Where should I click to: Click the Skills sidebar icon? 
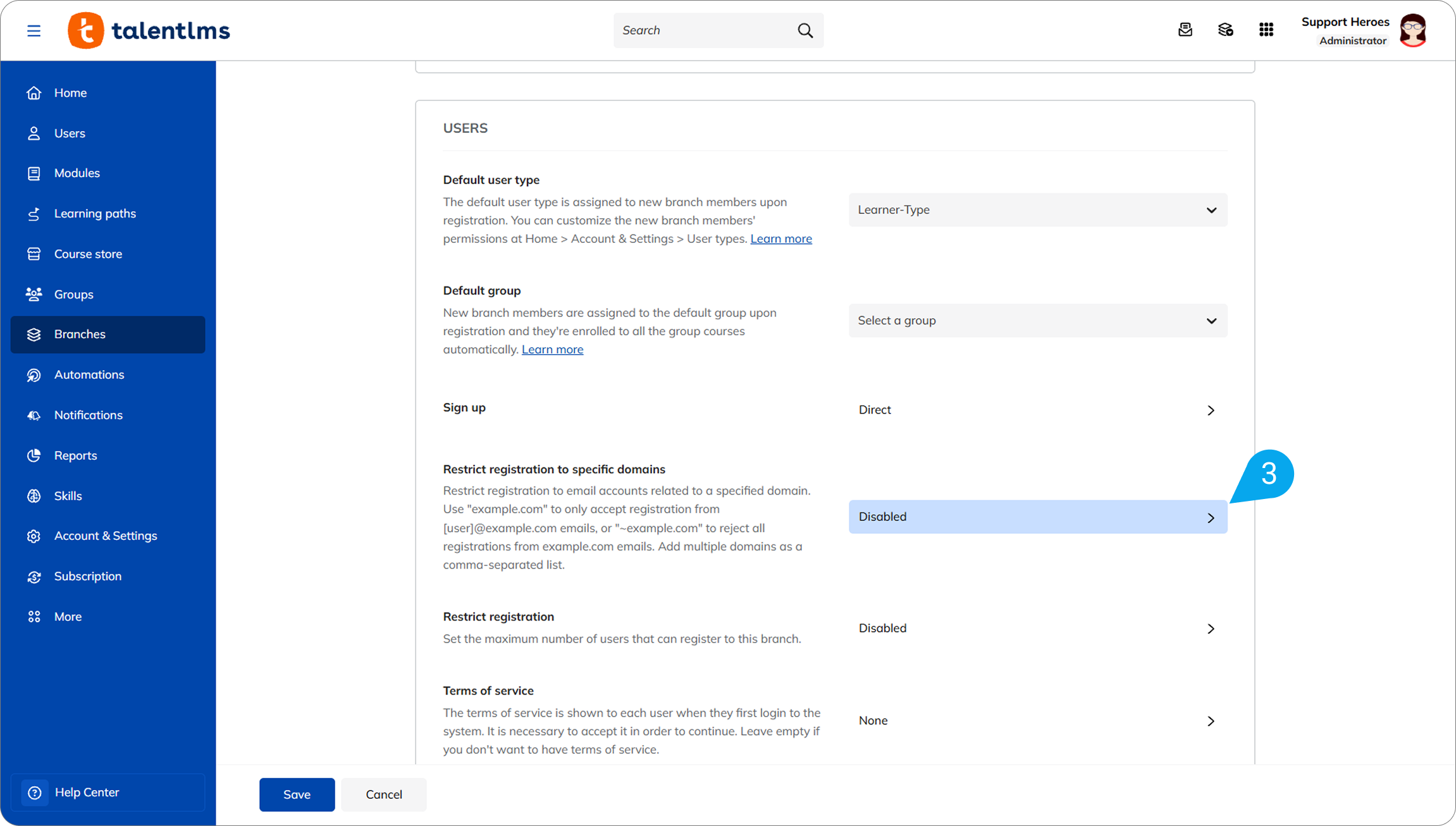(x=34, y=496)
